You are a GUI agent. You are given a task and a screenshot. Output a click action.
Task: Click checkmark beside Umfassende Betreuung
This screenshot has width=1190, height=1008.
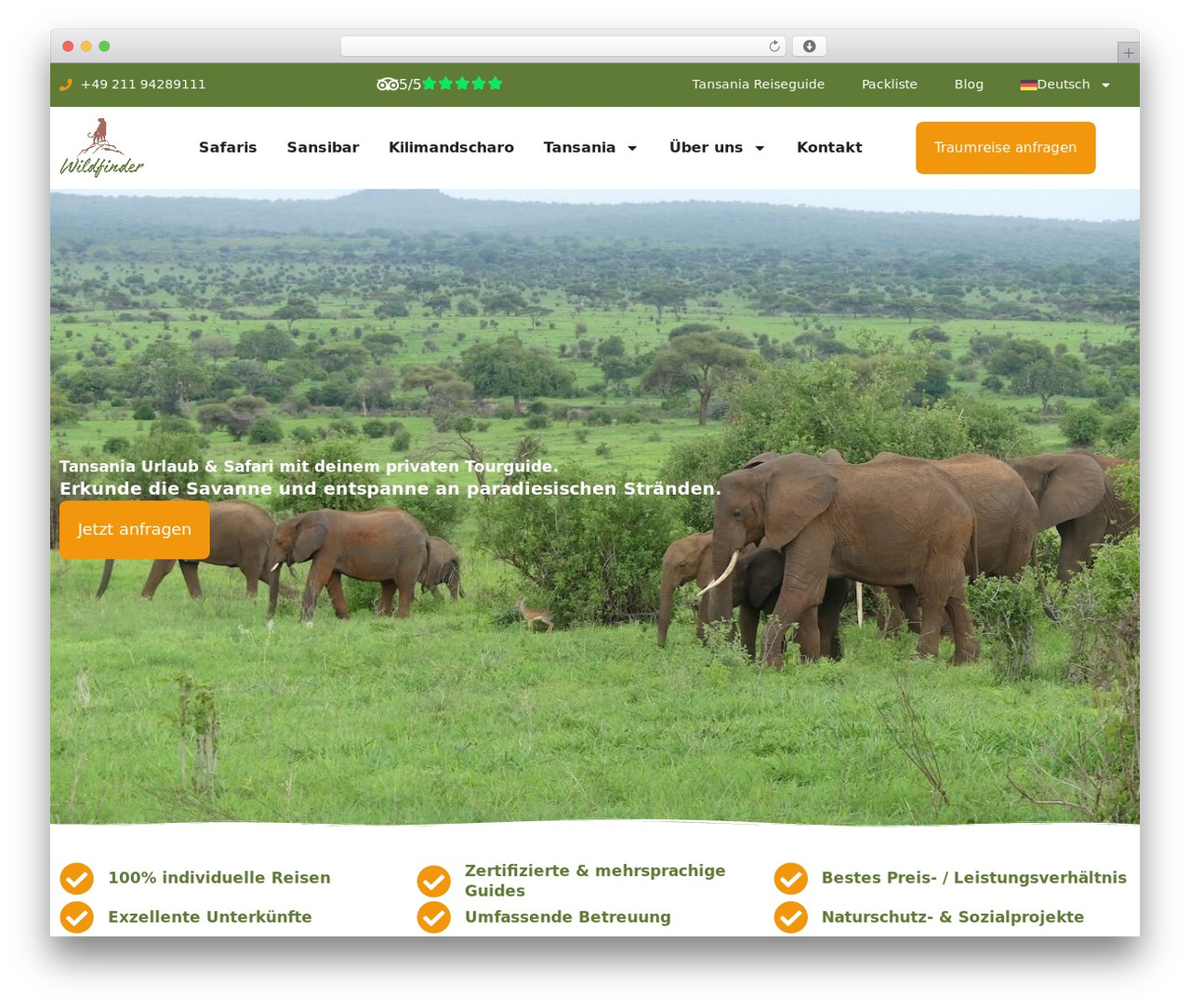433,917
